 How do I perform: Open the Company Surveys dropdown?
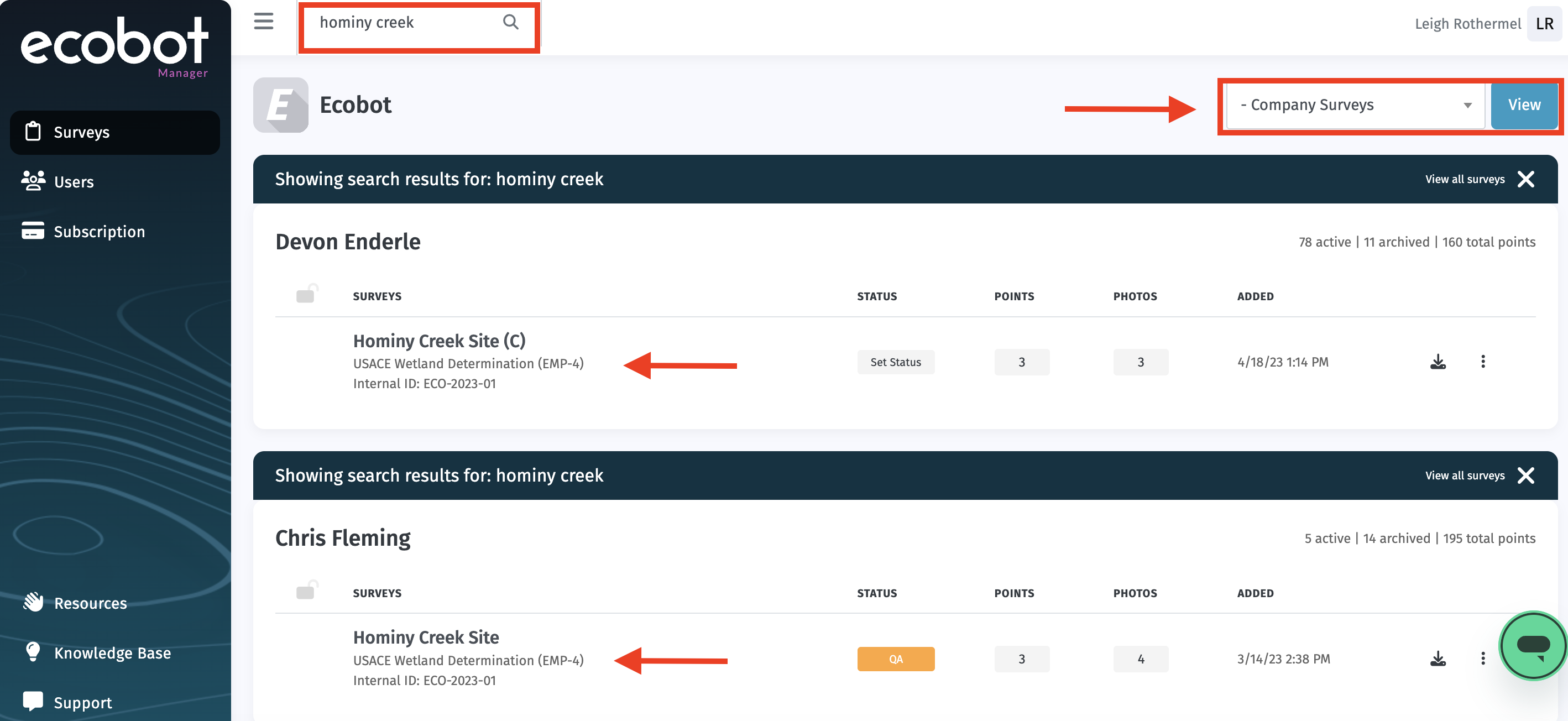click(x=1355, y=106)
